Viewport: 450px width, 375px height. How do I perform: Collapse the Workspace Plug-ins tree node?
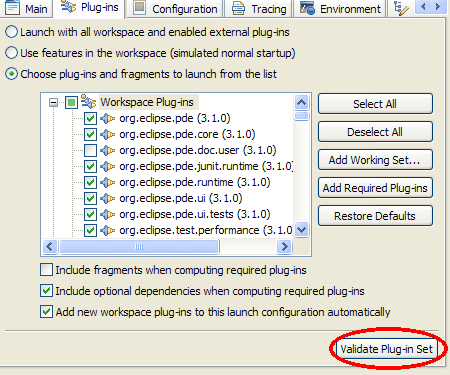tap(53, 102)
